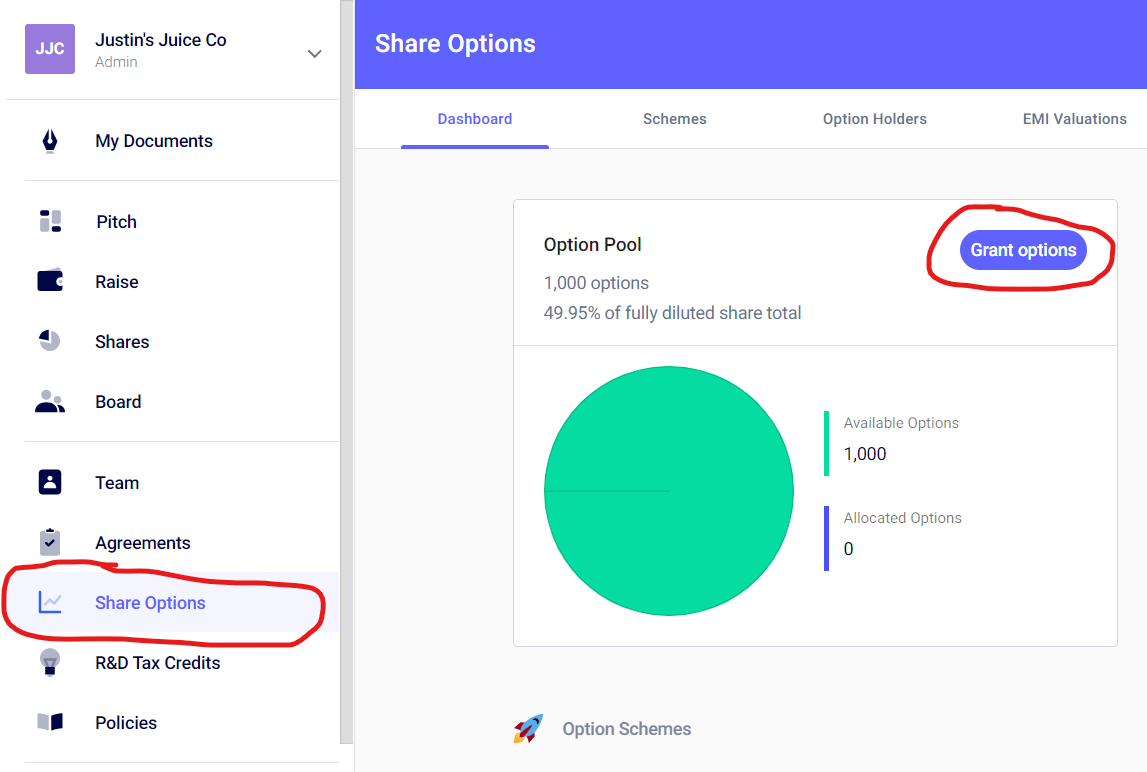Open the Option Holders tab
The image size is (1147, 772).
[874, 119]
